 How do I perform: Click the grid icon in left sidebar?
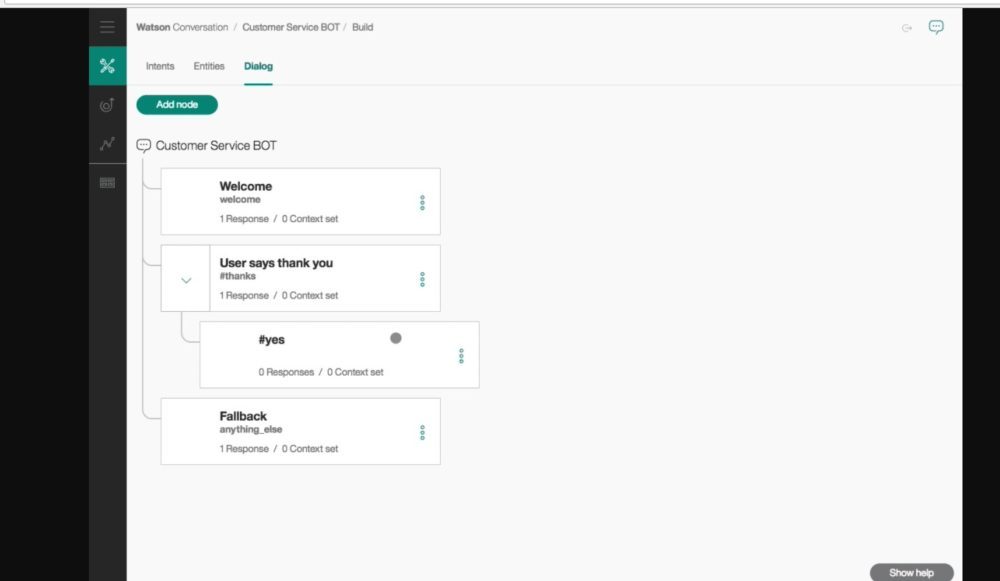pos(107,183)
